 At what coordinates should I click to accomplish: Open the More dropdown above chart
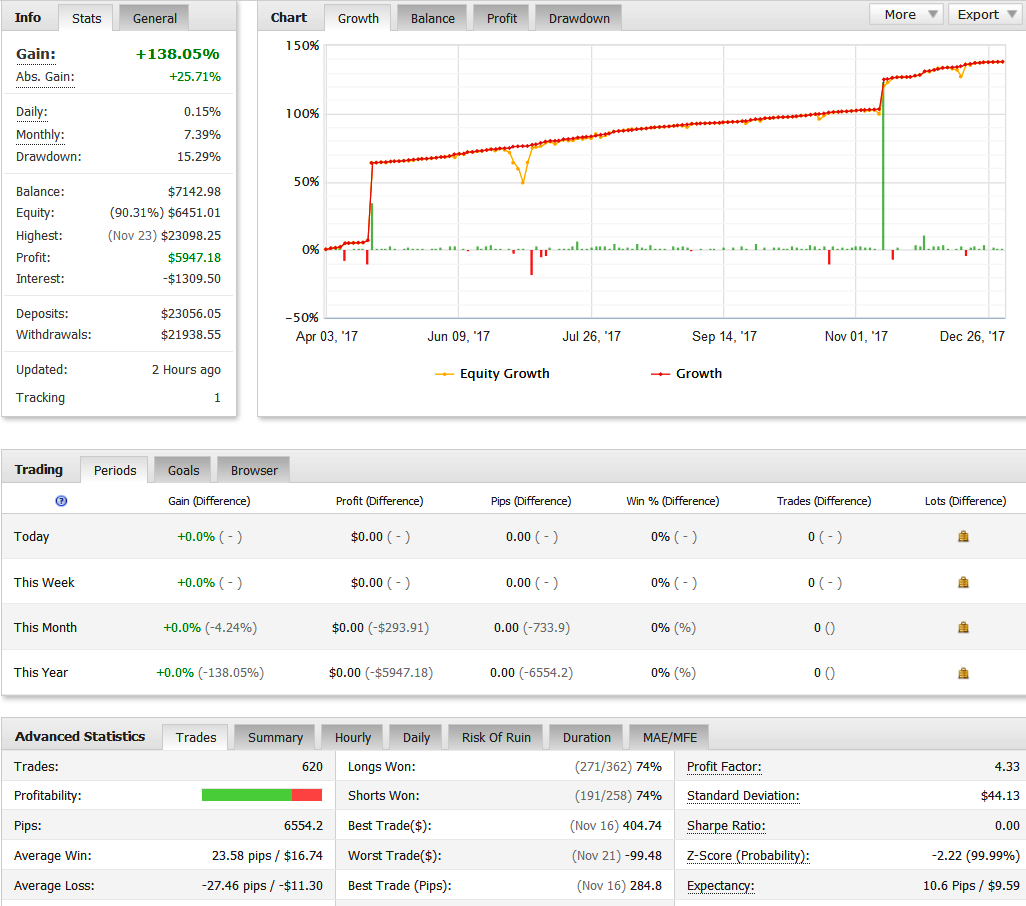[905, 14]
